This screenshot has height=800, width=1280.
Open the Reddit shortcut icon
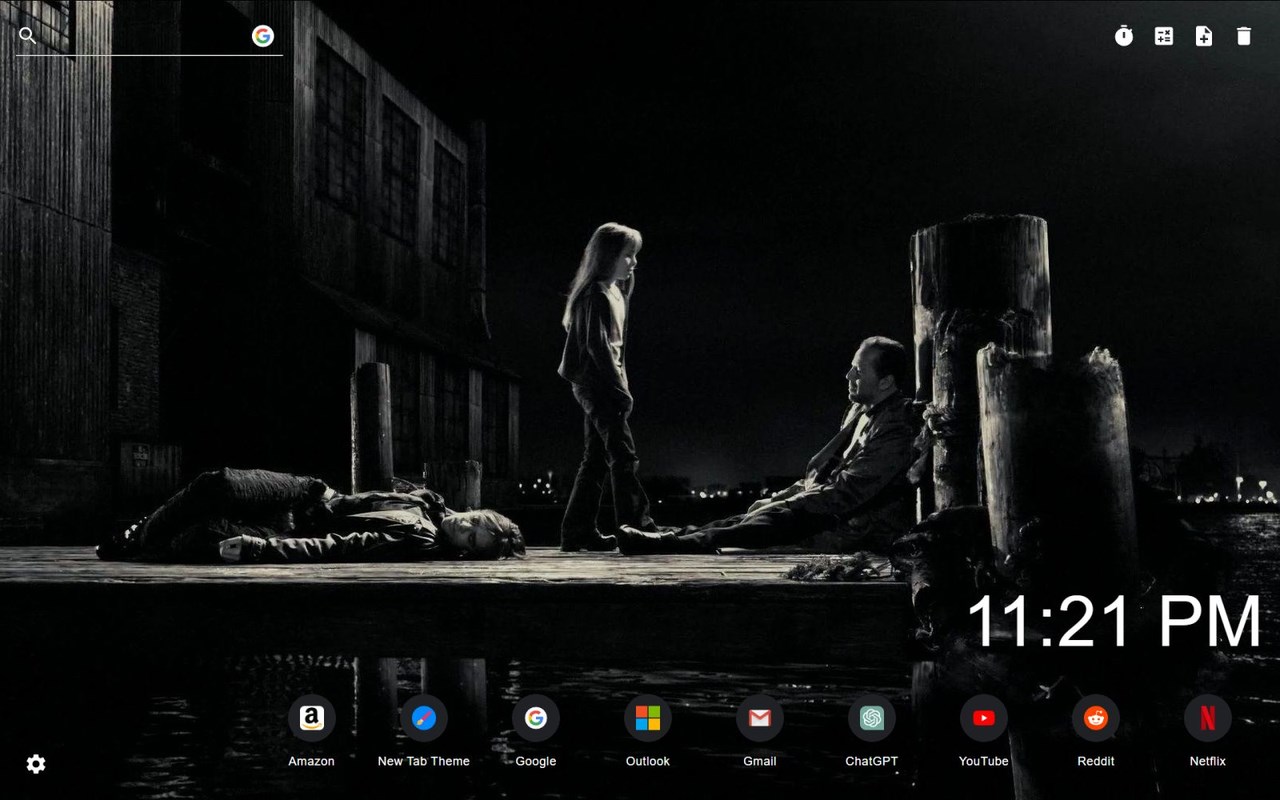[1096, 718]
